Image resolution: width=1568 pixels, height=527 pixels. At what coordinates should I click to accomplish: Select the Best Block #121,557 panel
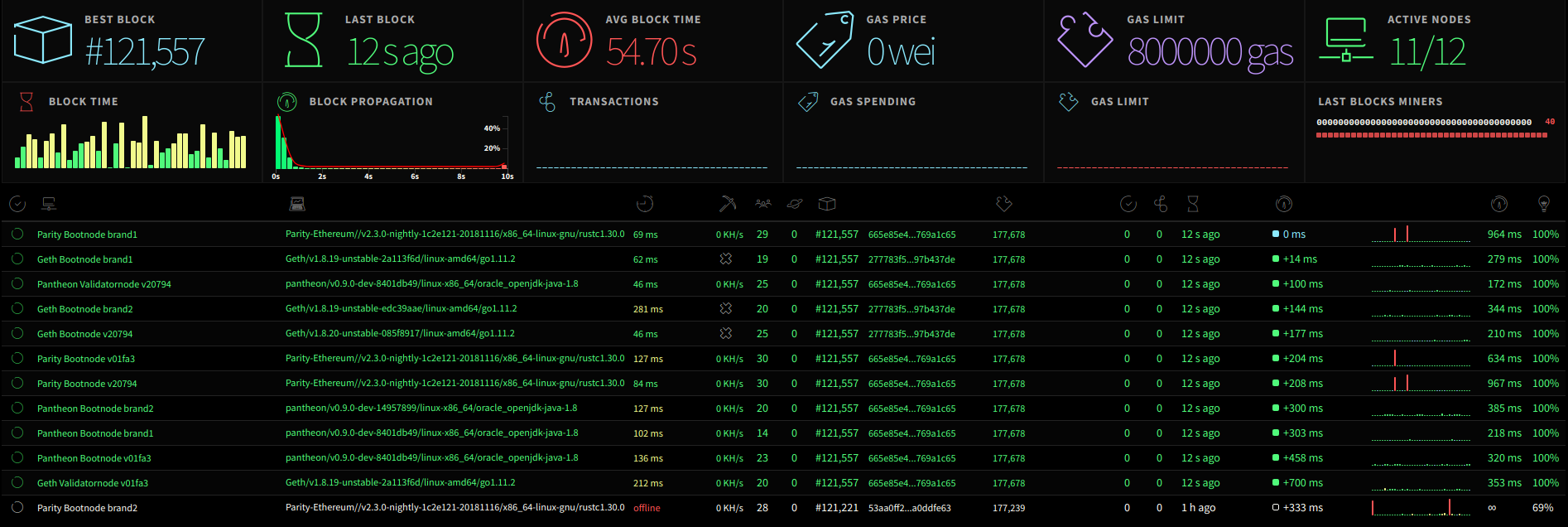tap(132, 41)
